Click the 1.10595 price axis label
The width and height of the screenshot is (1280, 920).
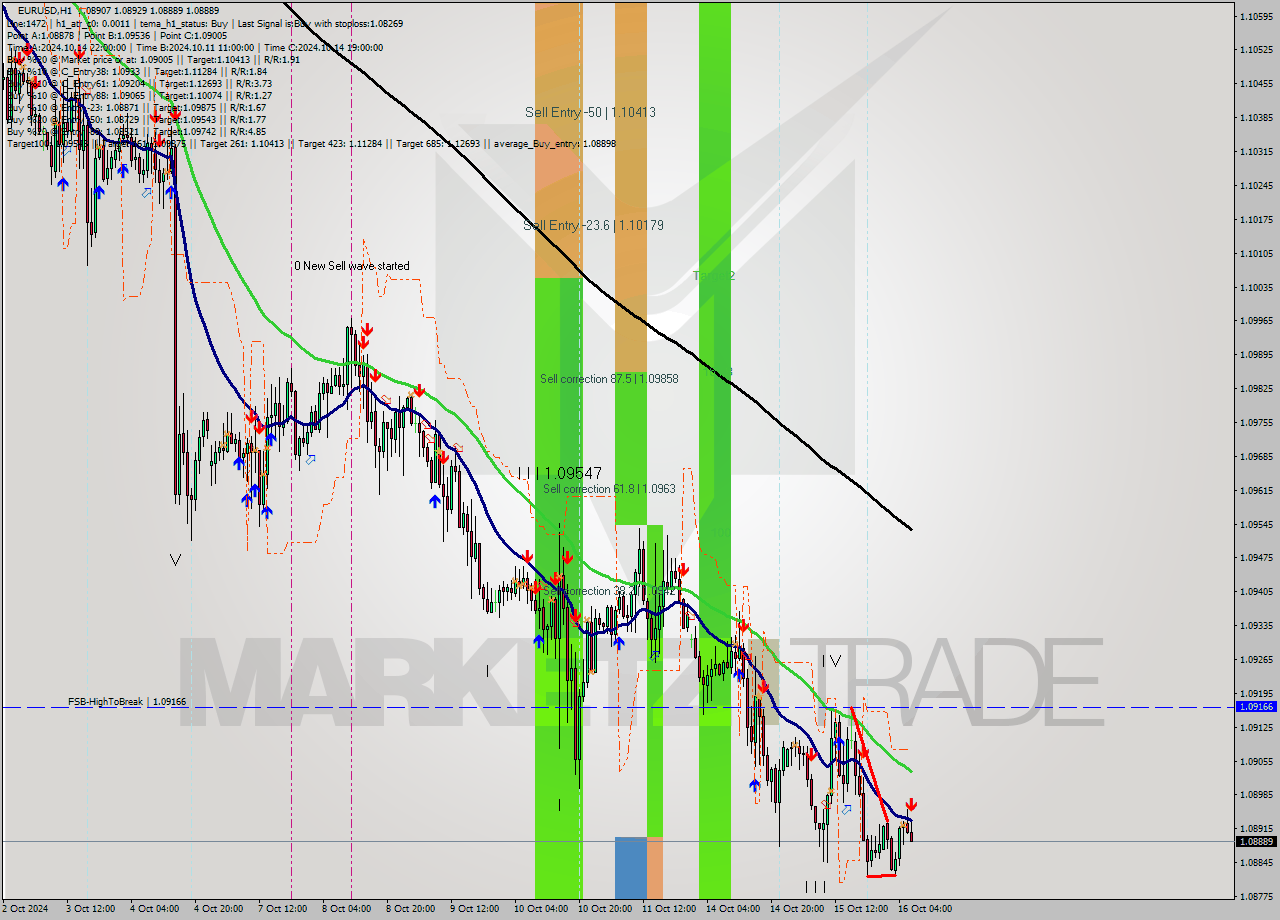point(1256,17)
